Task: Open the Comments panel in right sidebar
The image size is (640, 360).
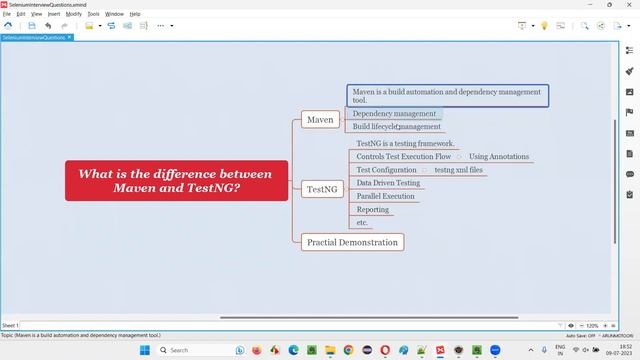Action: (629, 174)
